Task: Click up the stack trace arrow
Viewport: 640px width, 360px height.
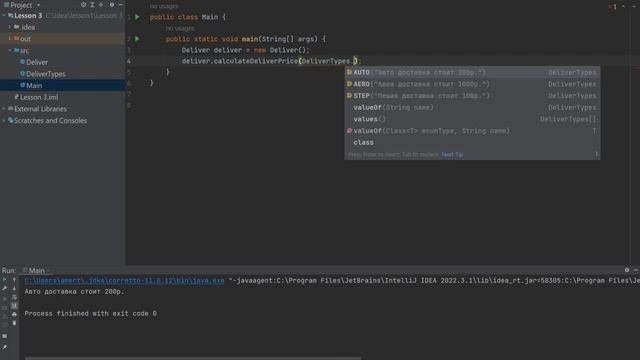Action: click(14, 280)
